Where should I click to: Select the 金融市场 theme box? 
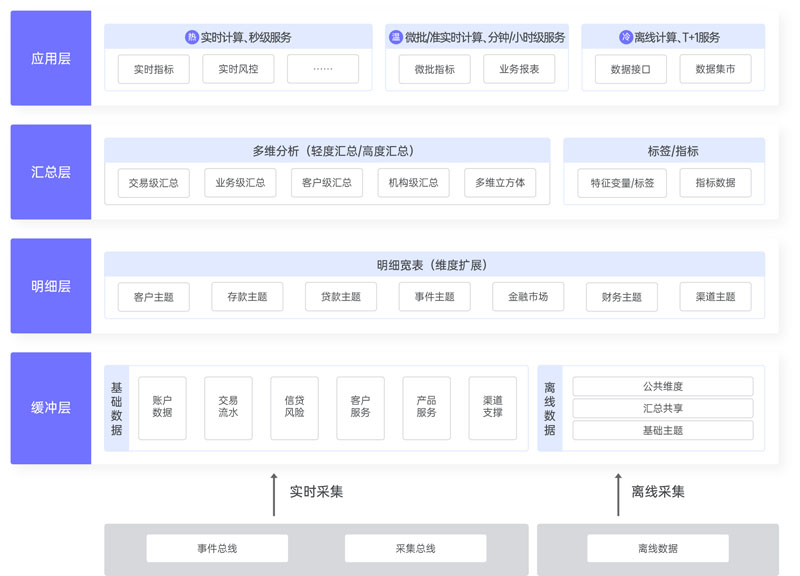pyautogui.click(x=528, y=297)
